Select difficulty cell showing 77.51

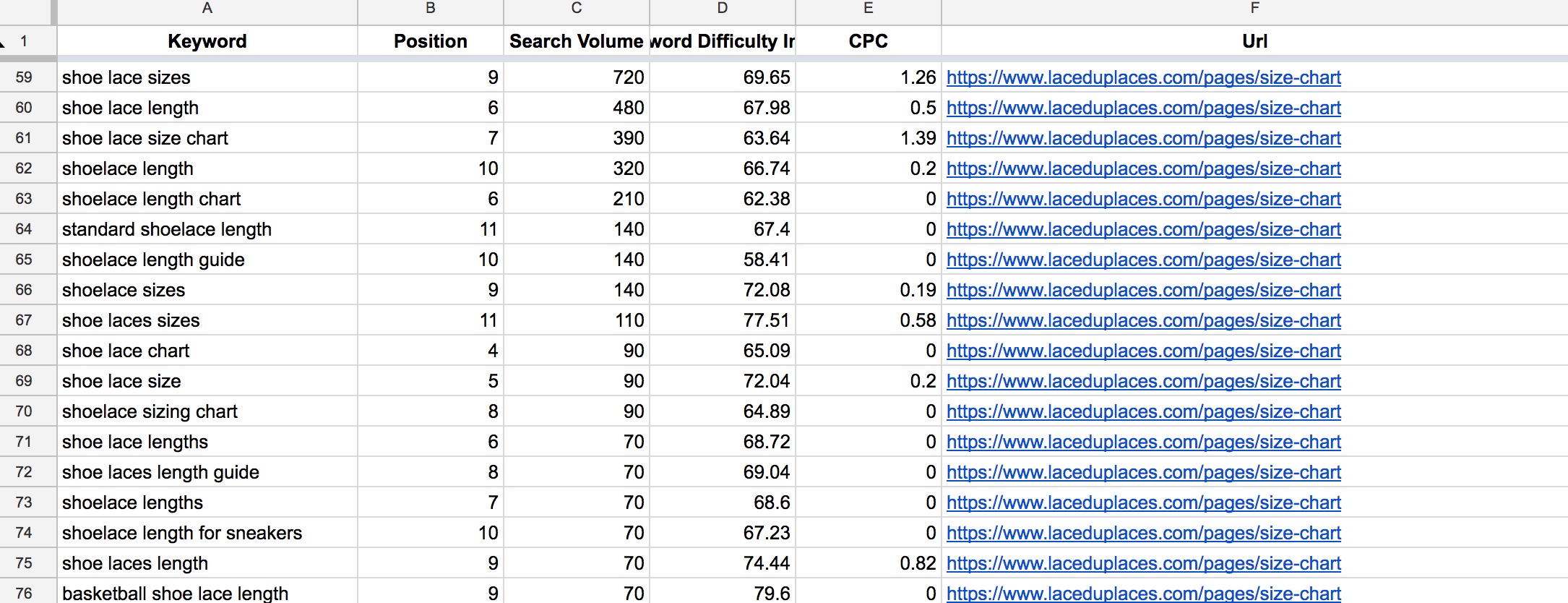[723, 320]
